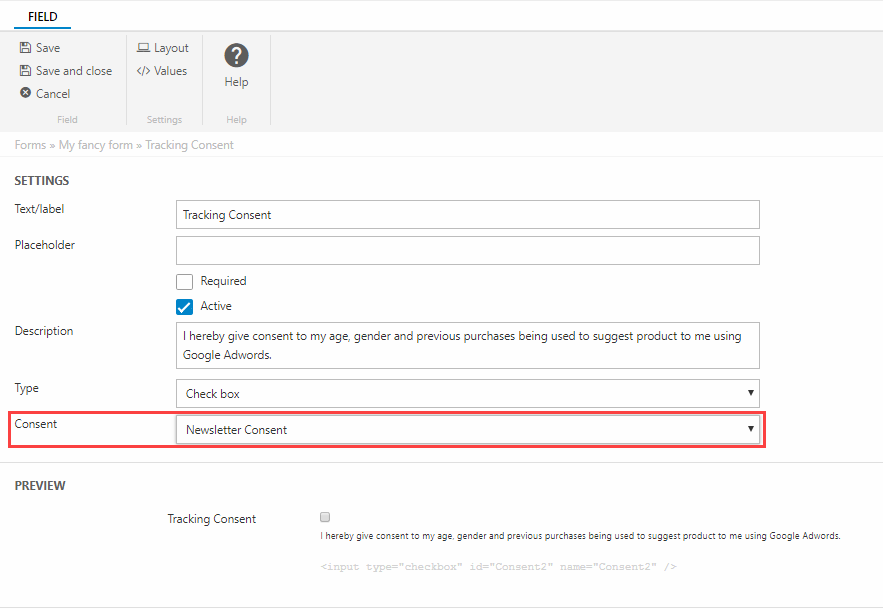Open Help via the question mark icon
The image size is (883, 609).
click(x=236, y=56)
